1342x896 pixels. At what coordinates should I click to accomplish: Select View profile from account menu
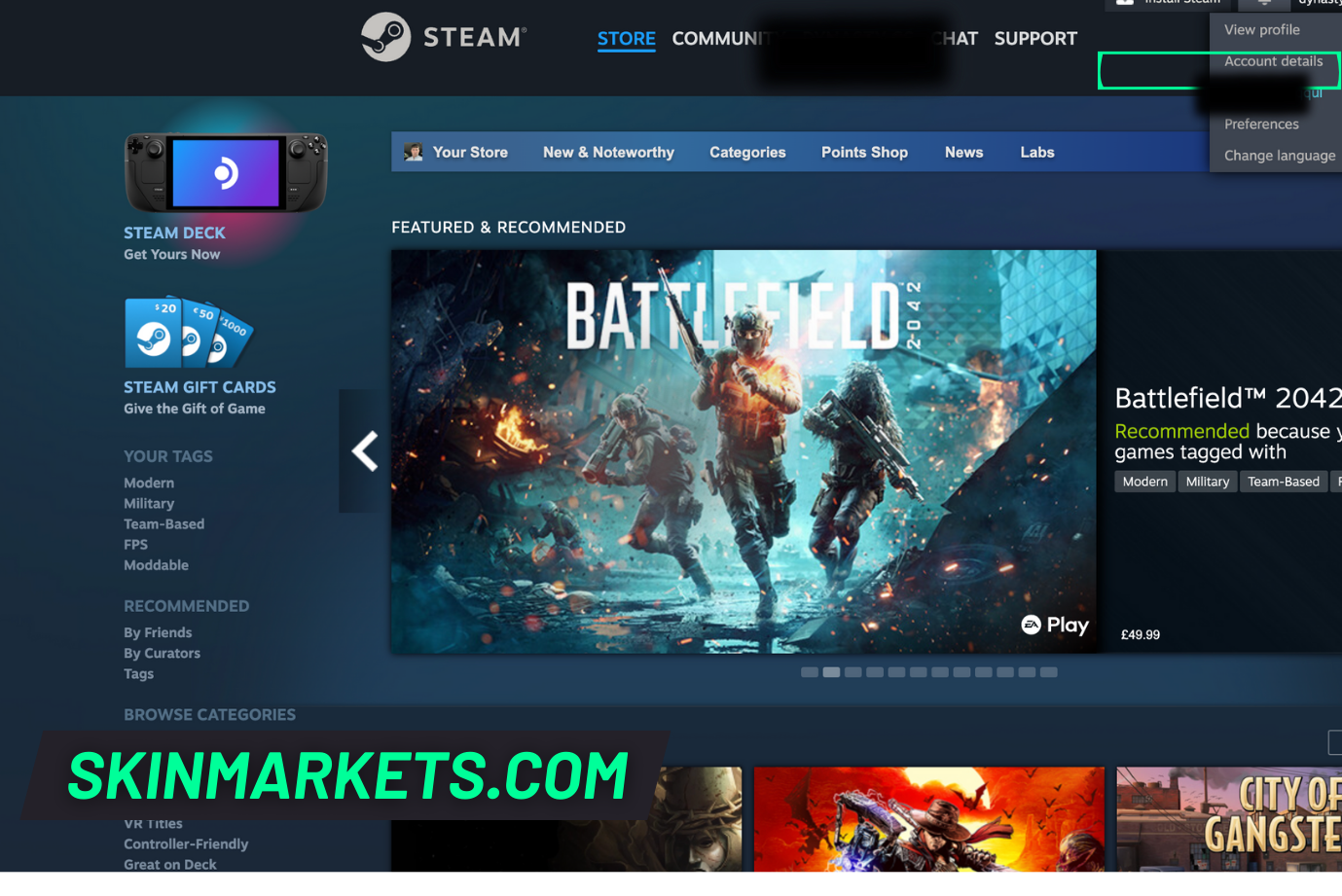point(1261,30)
